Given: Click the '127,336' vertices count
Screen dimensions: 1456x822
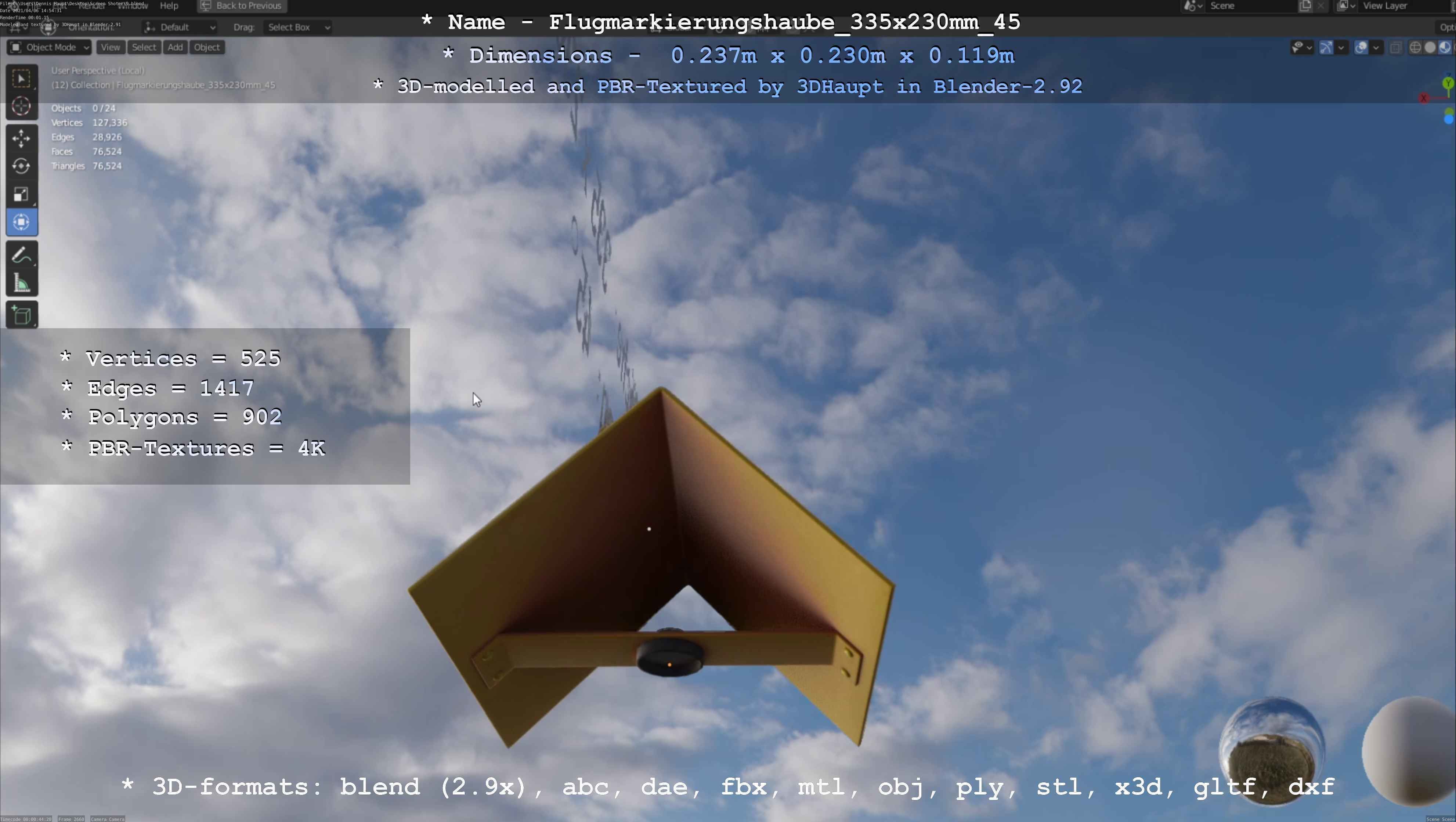Looking at the screenshot, I should [110, 123].
